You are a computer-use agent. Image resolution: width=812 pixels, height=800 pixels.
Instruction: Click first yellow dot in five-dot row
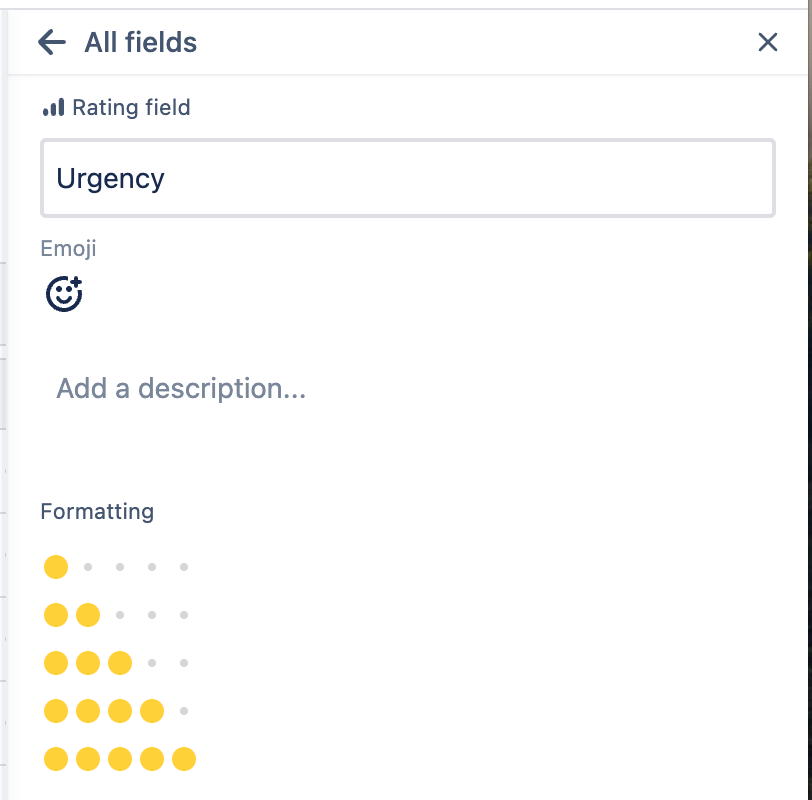(56, 759)
